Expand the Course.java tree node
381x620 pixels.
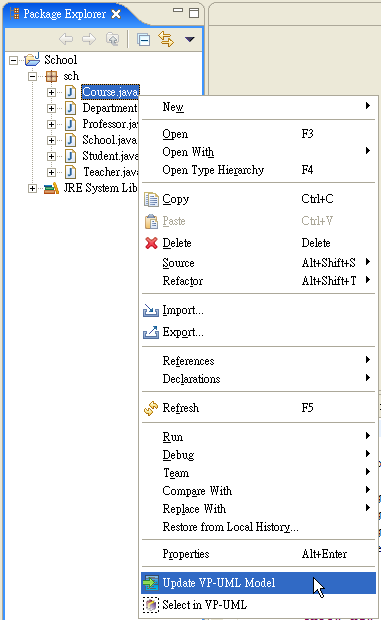pos(51,93)
